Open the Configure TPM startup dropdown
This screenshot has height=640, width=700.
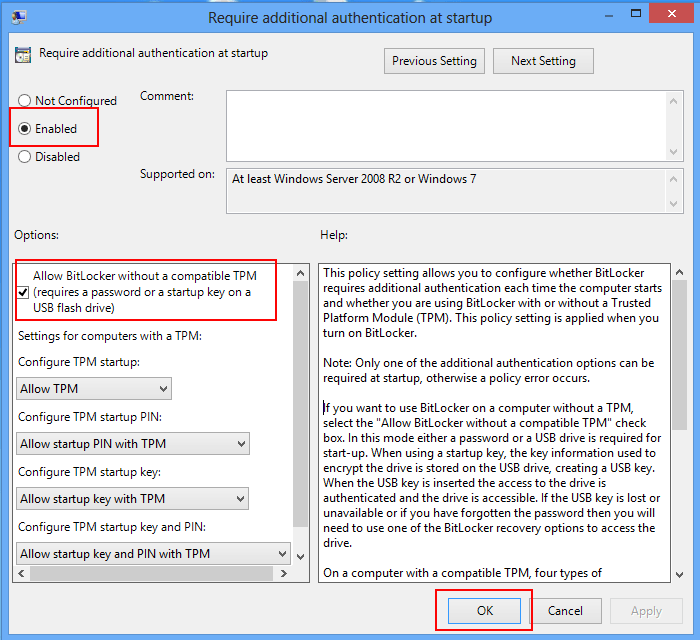94,389
